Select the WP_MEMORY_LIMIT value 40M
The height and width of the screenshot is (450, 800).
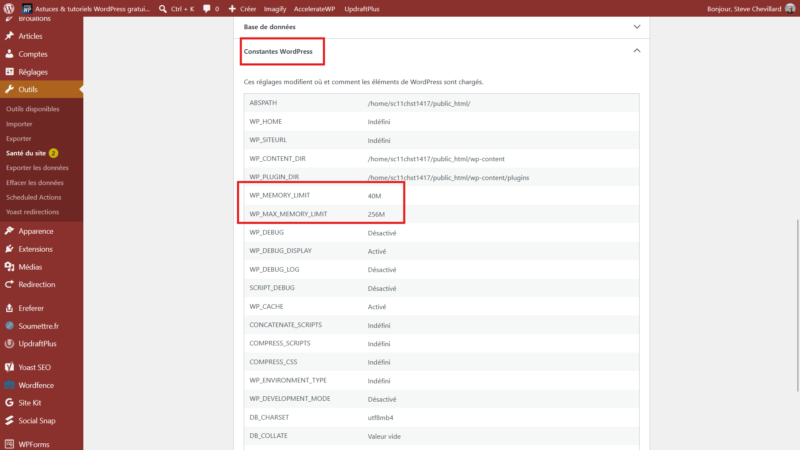[374, 196]
